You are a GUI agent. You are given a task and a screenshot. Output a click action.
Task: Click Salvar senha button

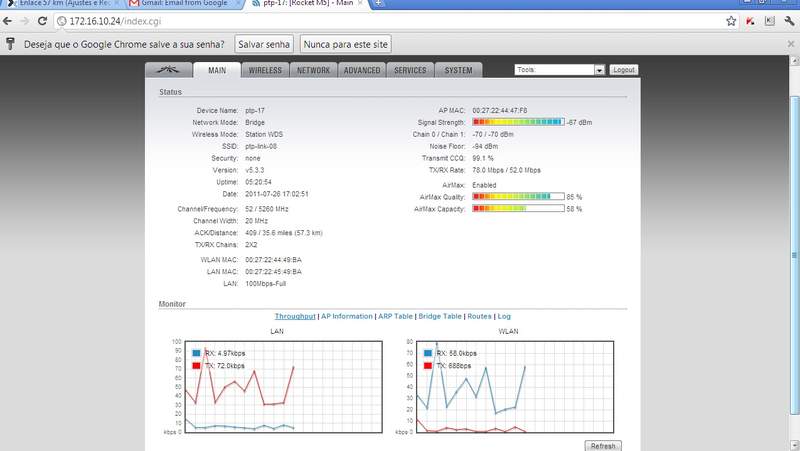click(264, 44)
